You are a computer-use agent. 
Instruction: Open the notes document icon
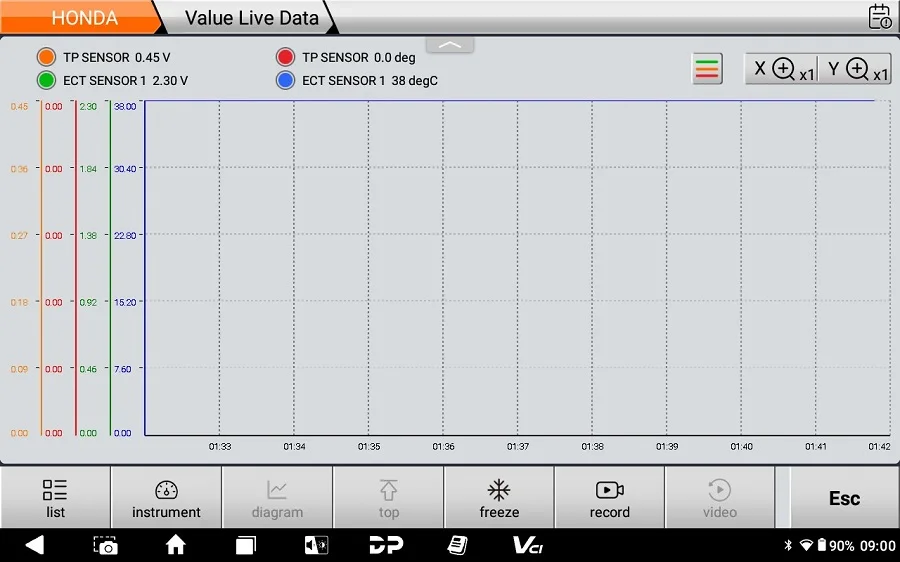click(x=457, y=545)
